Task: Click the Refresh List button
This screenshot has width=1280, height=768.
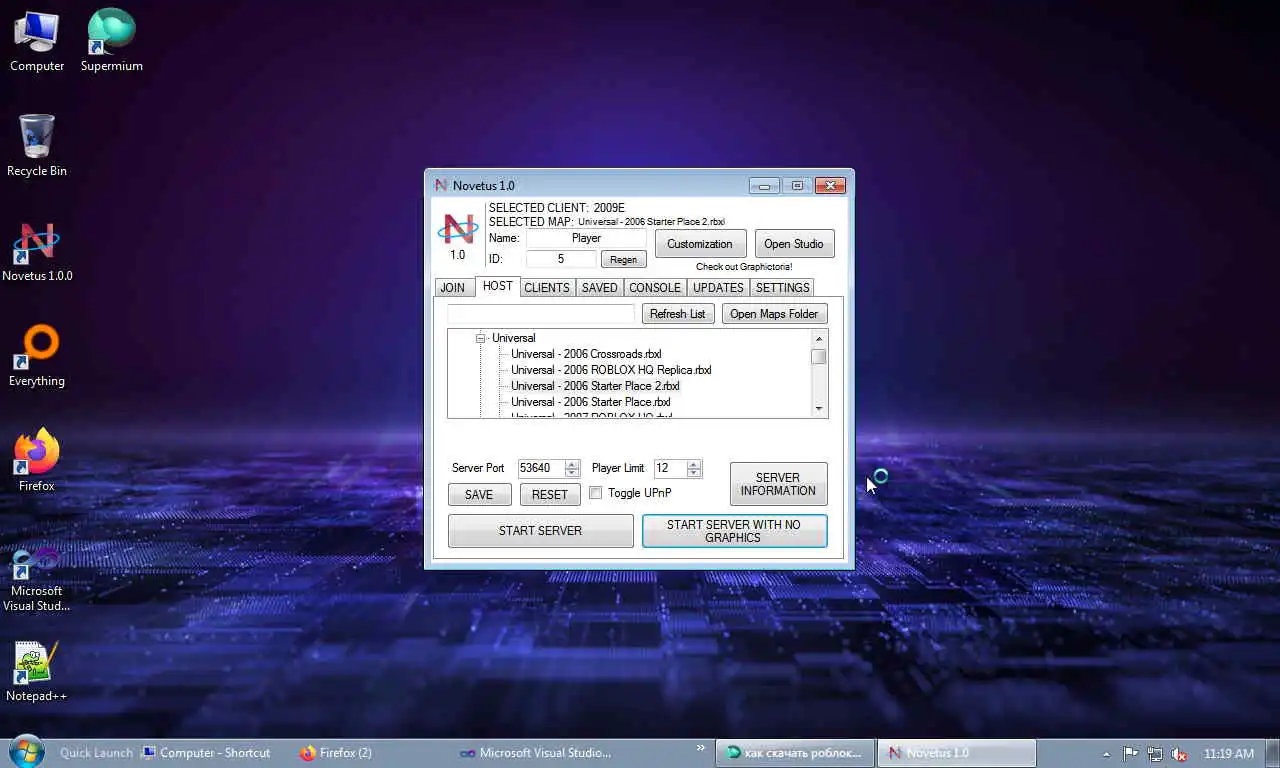Action: (x=677, y=314)
